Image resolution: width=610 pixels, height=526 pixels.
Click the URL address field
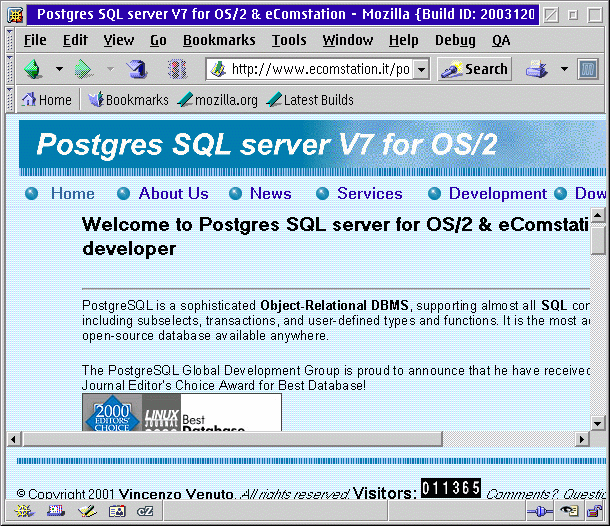pos(320,69)
